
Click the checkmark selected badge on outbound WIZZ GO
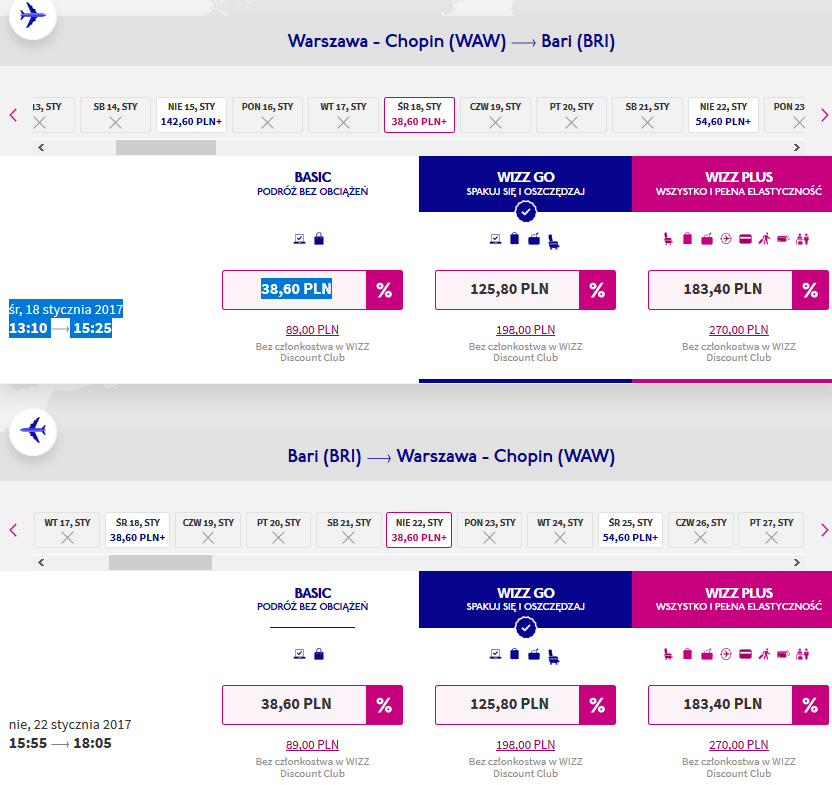pyautogui.click(x=526, y=212)
